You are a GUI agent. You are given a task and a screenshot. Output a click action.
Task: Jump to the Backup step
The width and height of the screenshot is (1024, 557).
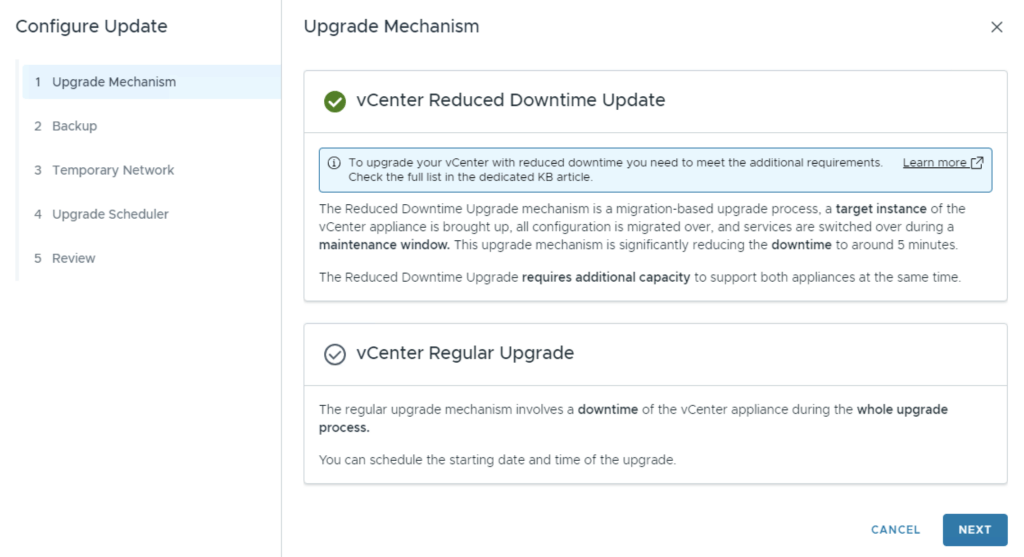pyautogui.click(x=74, y=126)
